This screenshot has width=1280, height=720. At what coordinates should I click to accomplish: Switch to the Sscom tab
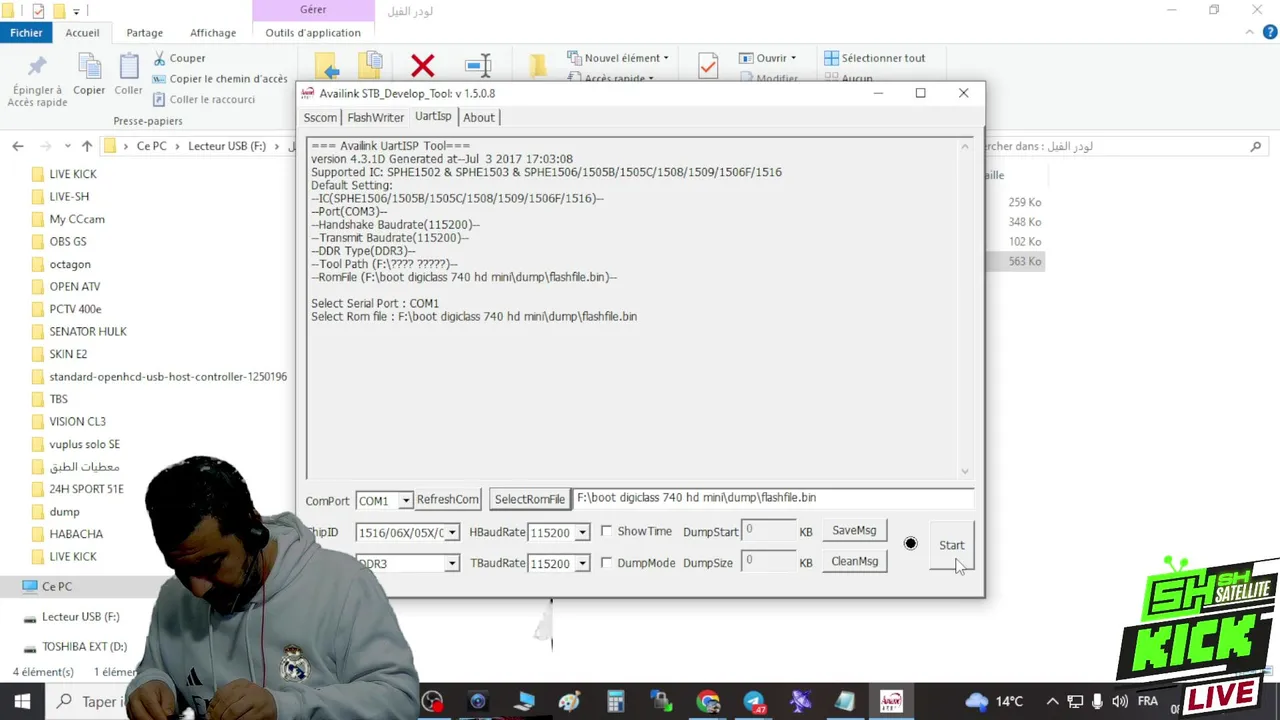click(320, 117)
